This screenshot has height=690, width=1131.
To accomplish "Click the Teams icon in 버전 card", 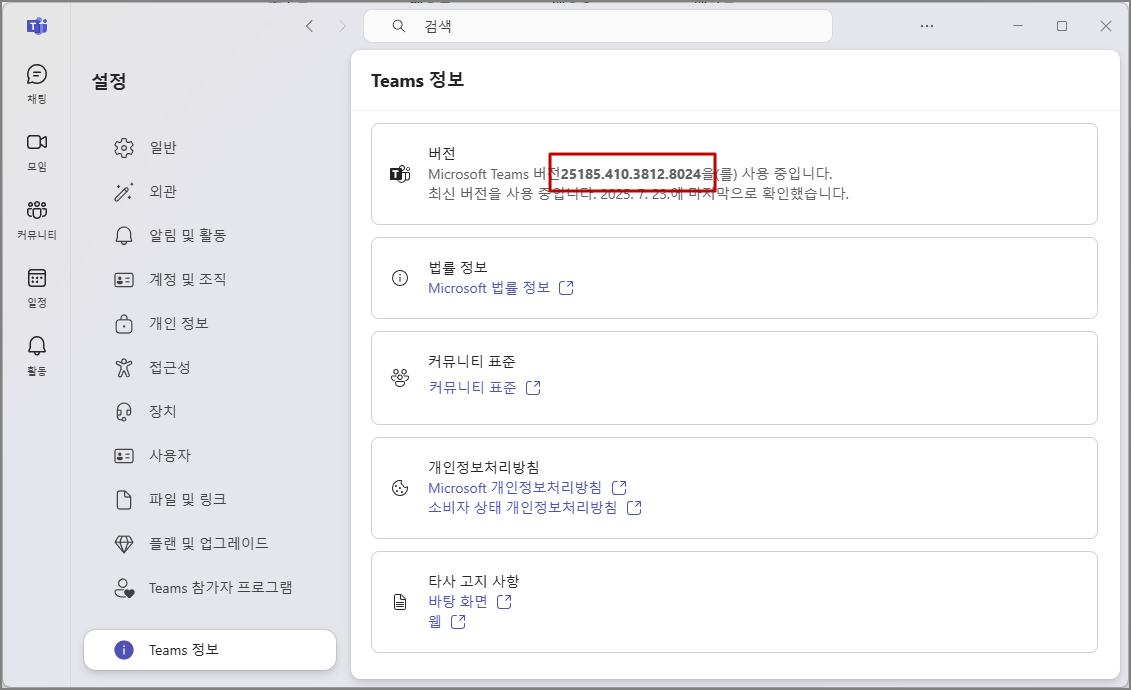I will tap(400, 174).
